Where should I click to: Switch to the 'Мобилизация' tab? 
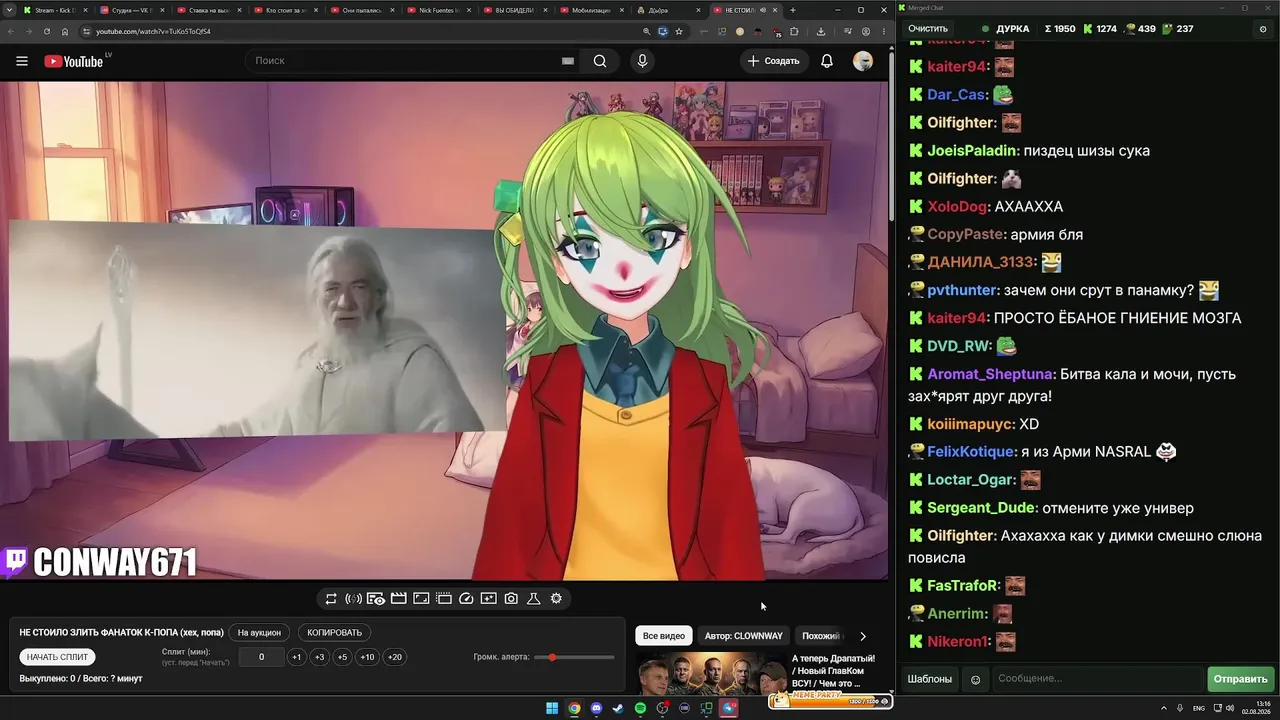tap(595, 10)
